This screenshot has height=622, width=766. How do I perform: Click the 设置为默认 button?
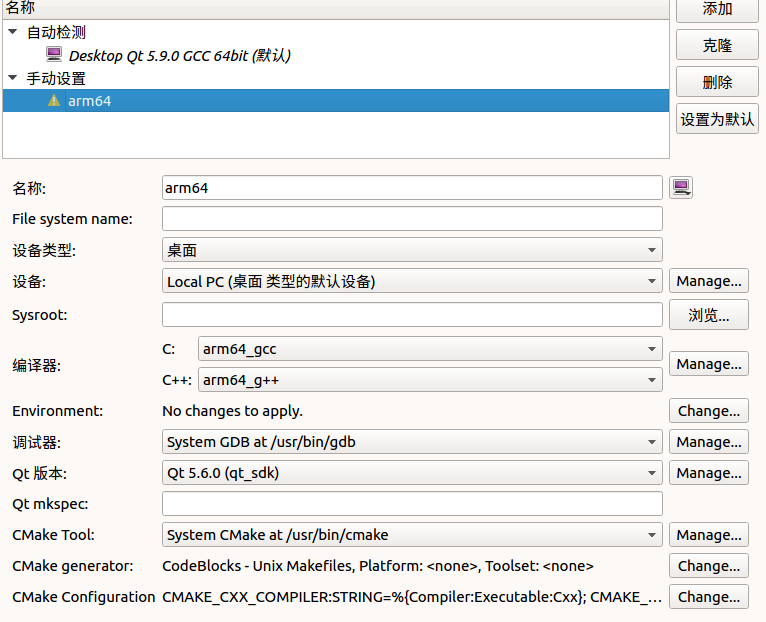[717, 119]
